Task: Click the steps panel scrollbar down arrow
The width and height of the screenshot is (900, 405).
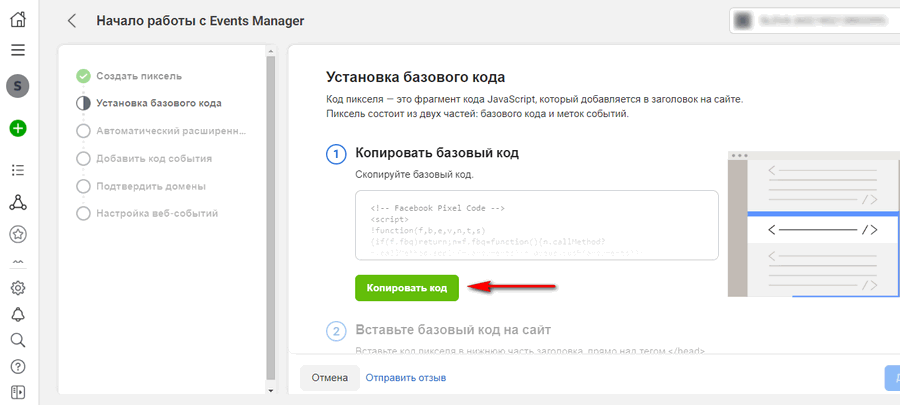Action: [271, 390]
